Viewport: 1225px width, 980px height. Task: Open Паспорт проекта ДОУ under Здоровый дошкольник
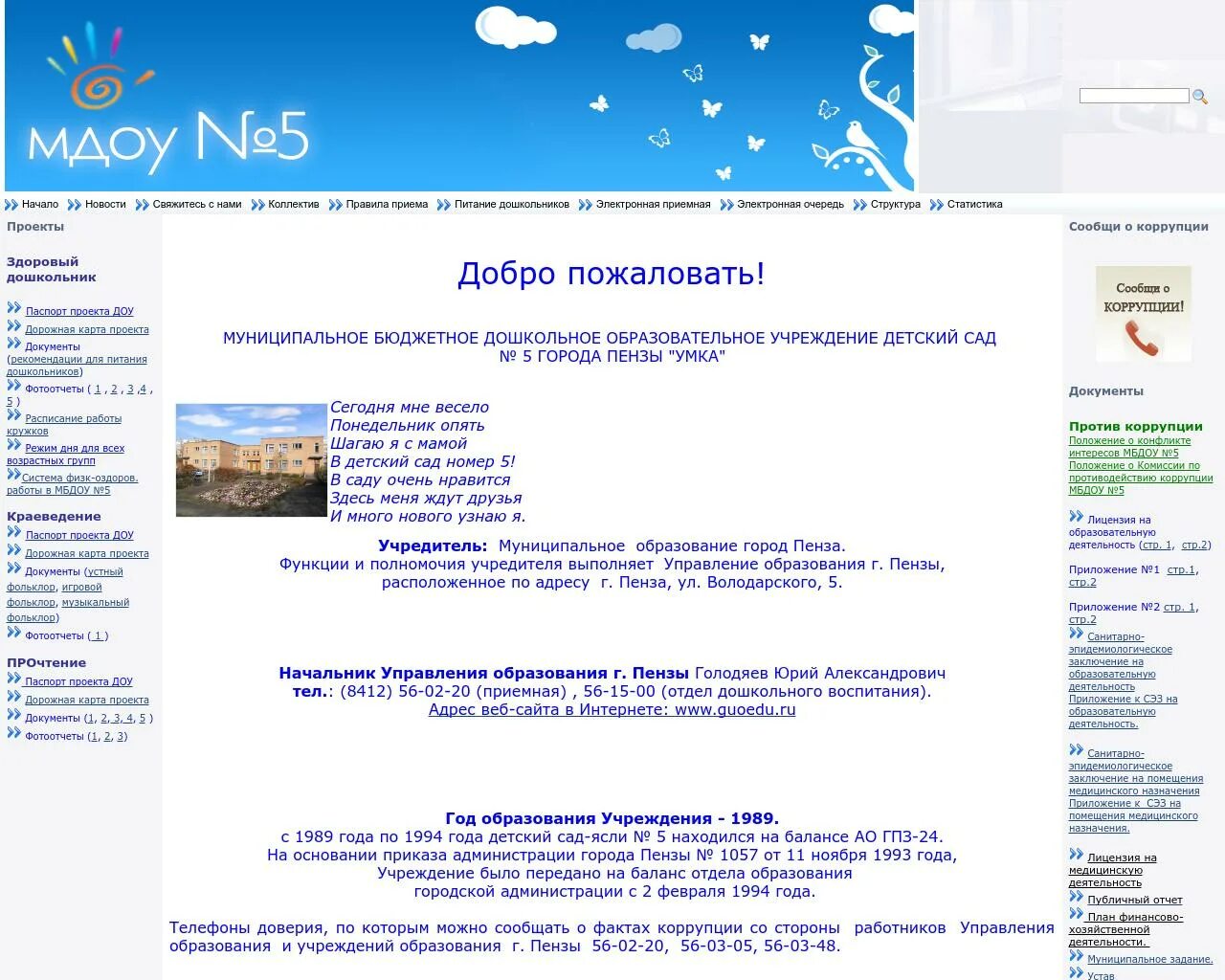click(79, 311)
